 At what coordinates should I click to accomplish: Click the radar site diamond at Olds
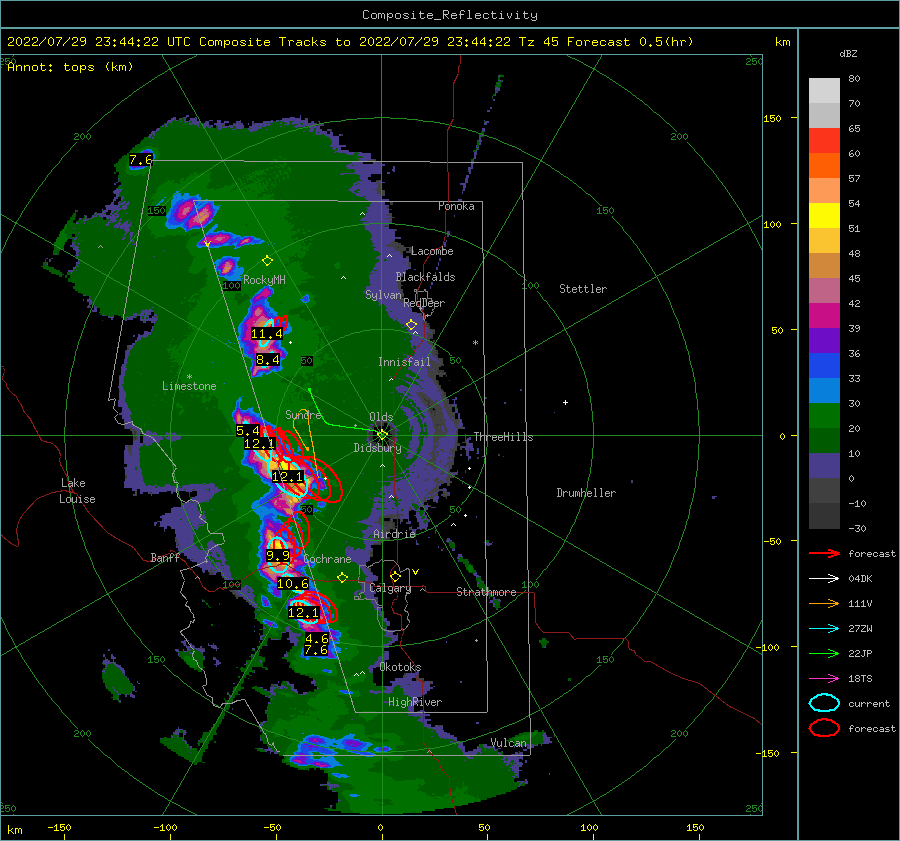[382, 435]
